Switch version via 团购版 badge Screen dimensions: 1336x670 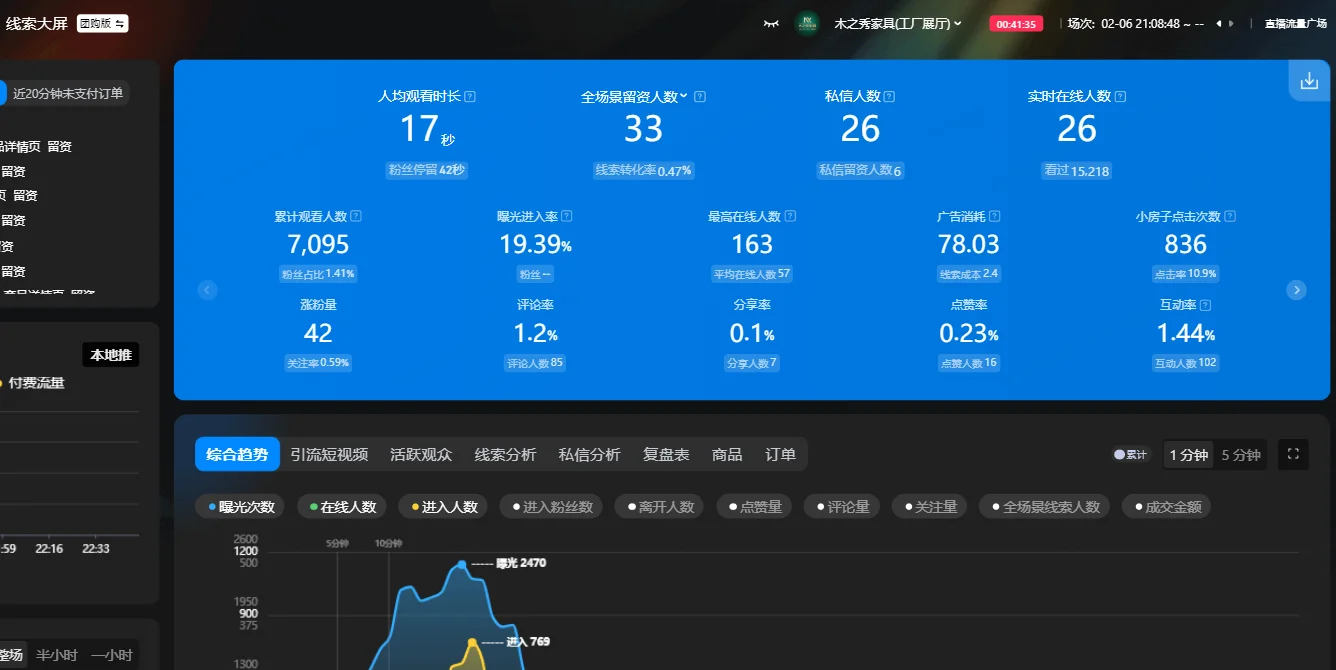click(102, 23)
